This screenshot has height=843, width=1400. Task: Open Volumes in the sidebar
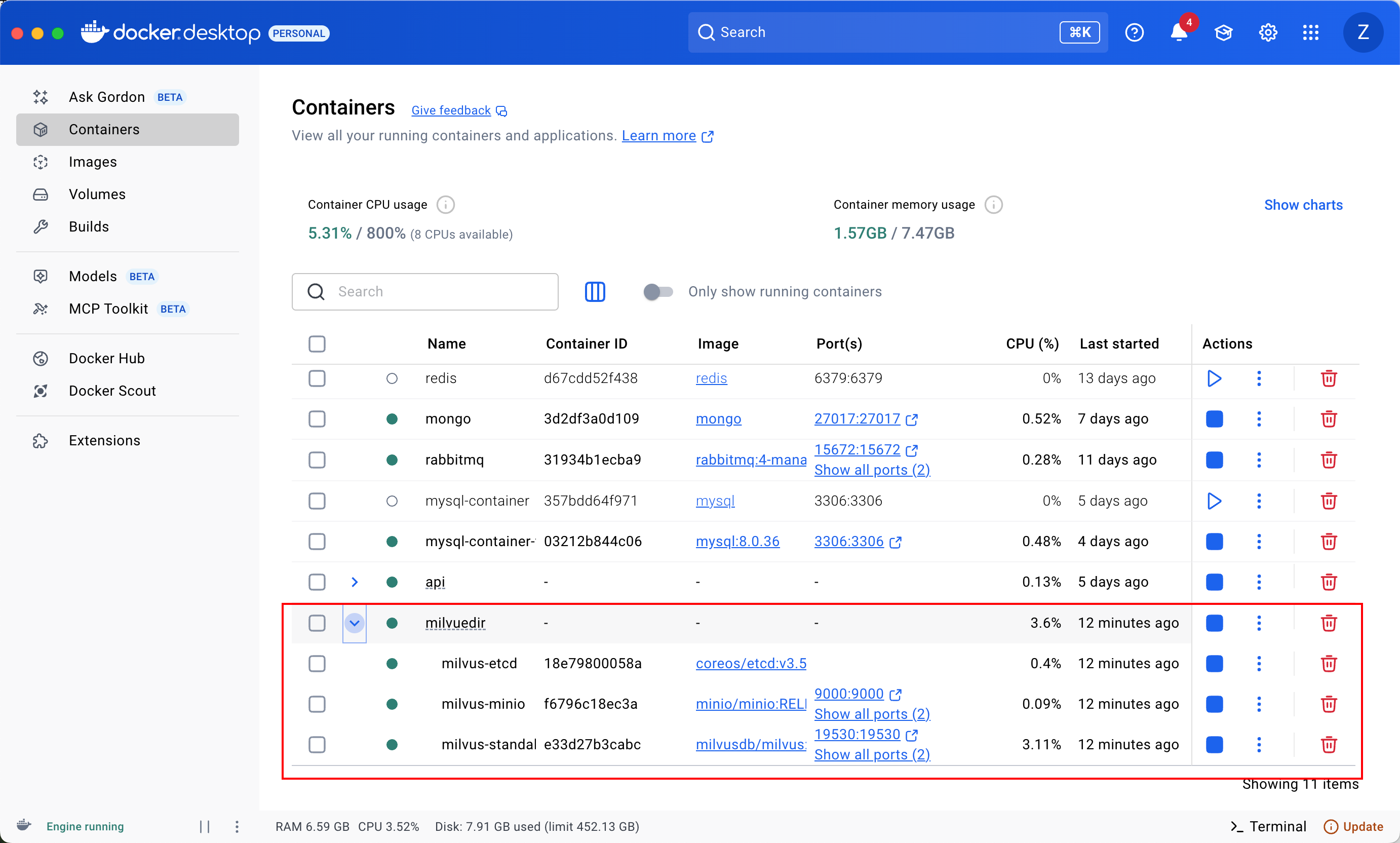(127, 194)
